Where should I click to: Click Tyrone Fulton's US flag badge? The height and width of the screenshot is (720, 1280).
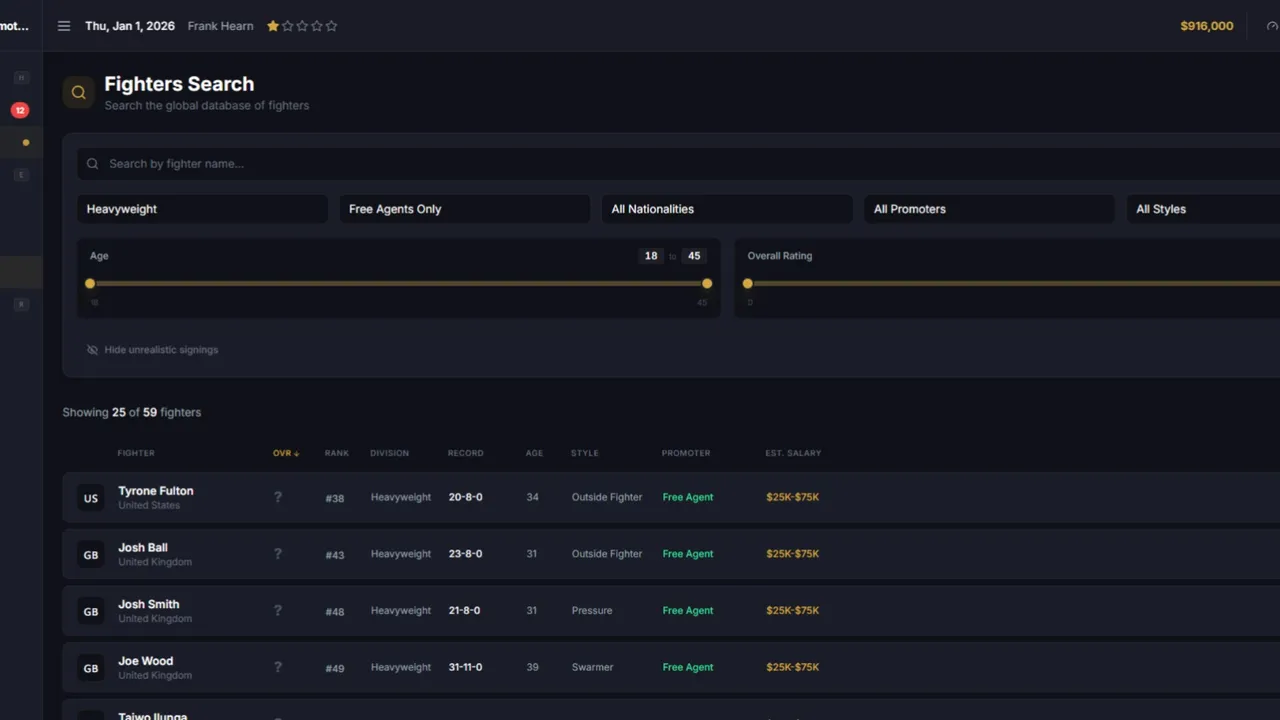pyautogui.click(x=91, y=498)
